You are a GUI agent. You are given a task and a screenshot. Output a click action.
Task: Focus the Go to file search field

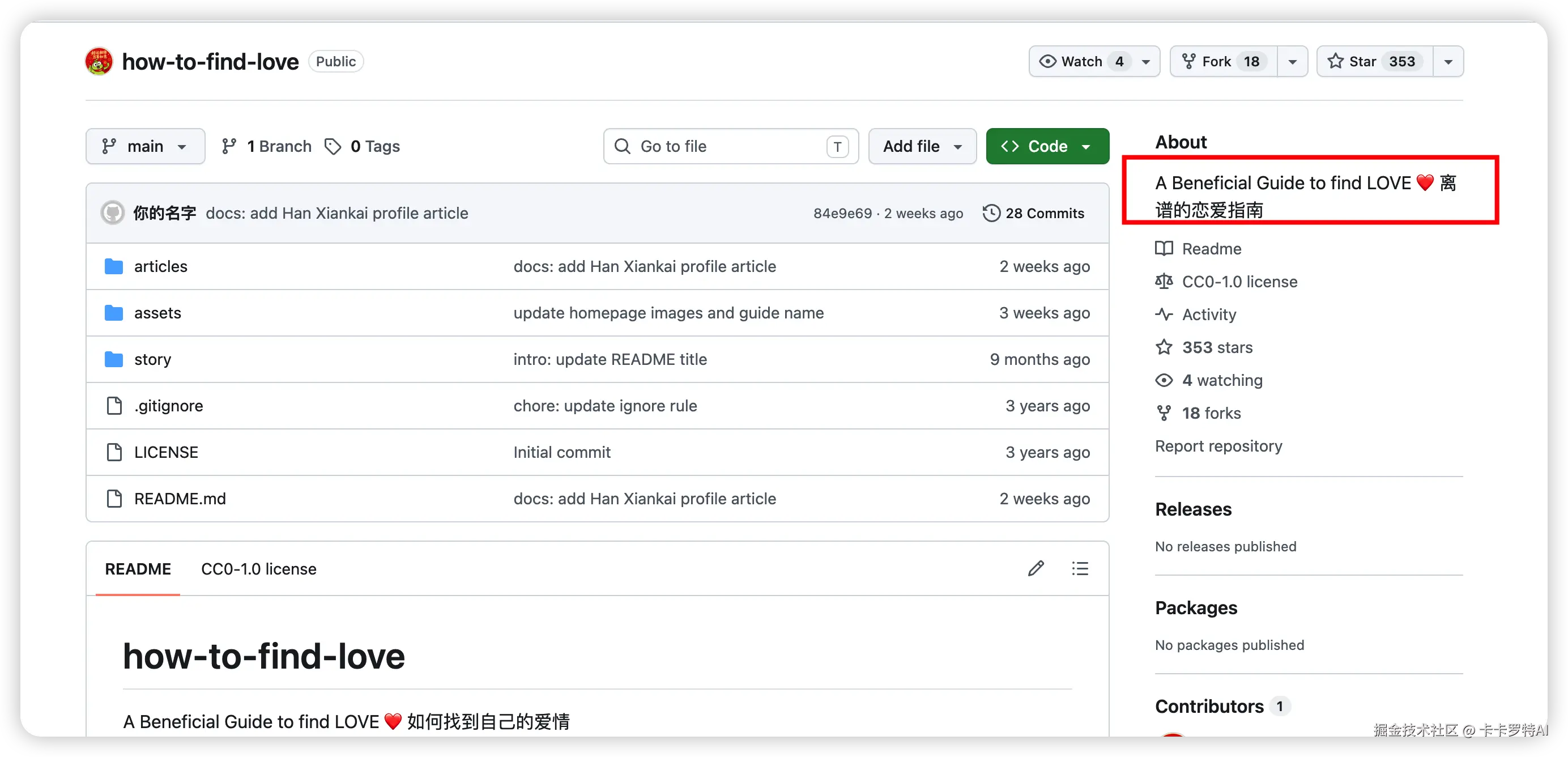[x=730, y=146]
